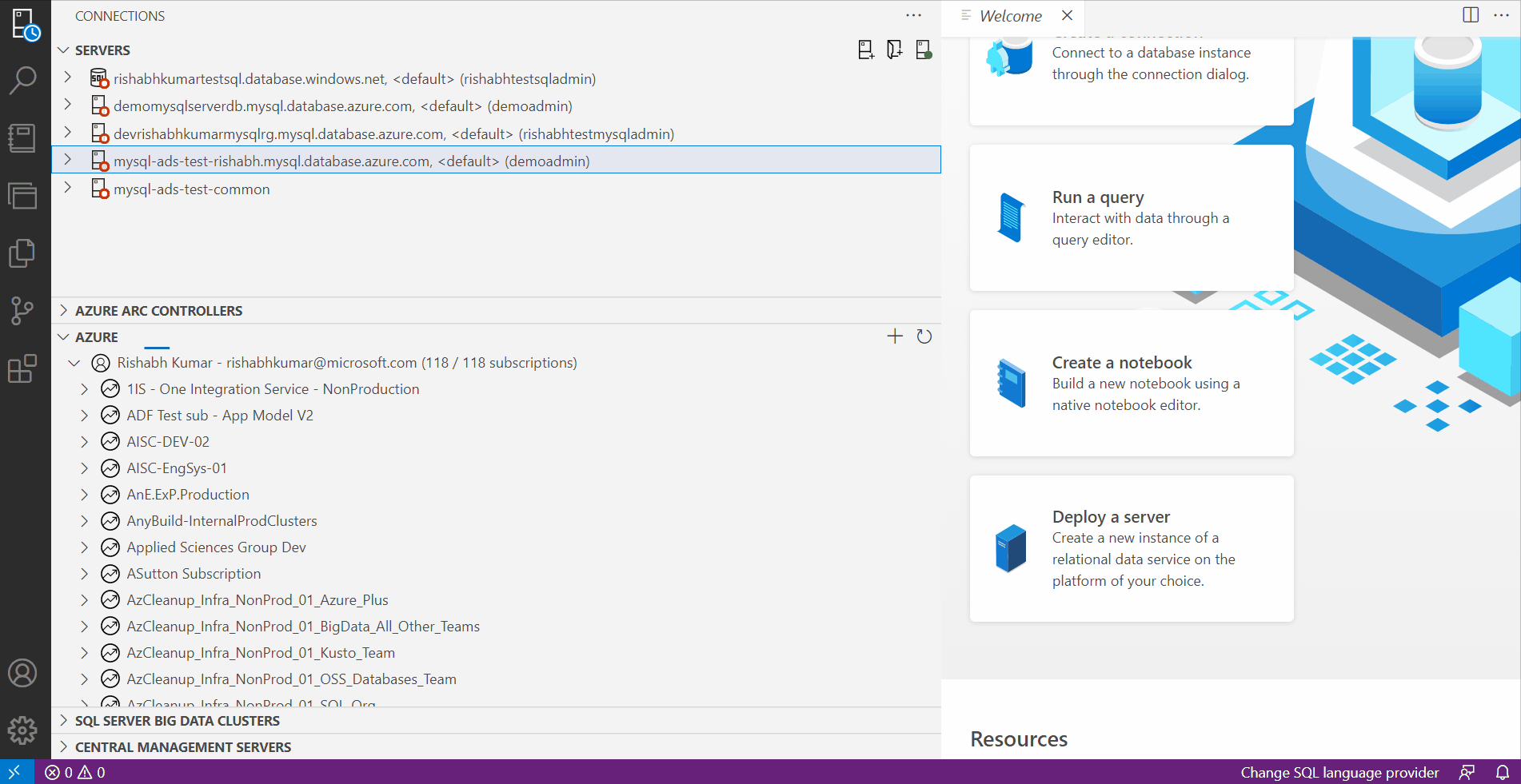Open the Connections view in activity bar
The image size is (1521, 784).
pyautogui.click(x=25, y=25)
